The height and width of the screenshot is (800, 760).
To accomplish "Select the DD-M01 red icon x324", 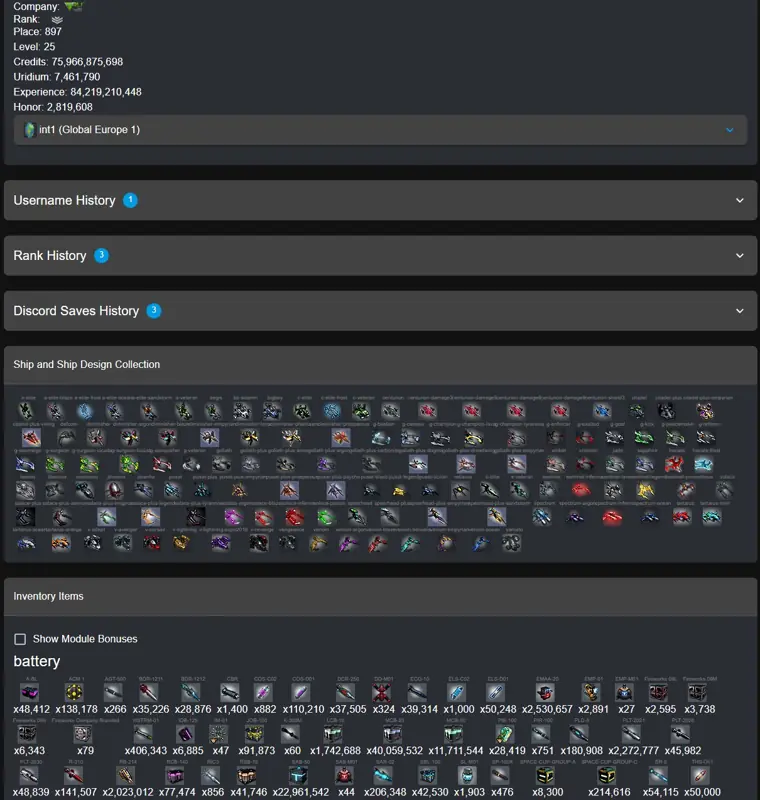I will 381,692.
